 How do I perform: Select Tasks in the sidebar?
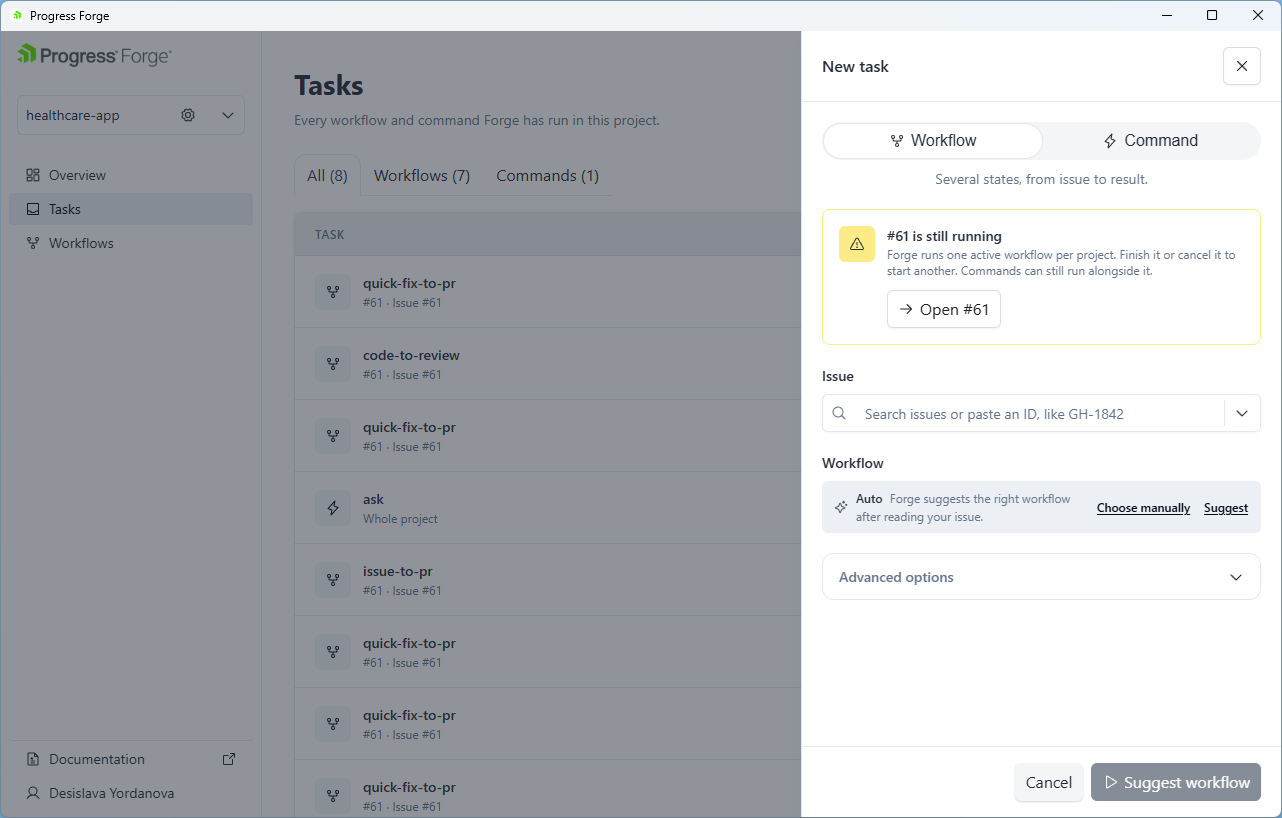click(x=130, y=209)
